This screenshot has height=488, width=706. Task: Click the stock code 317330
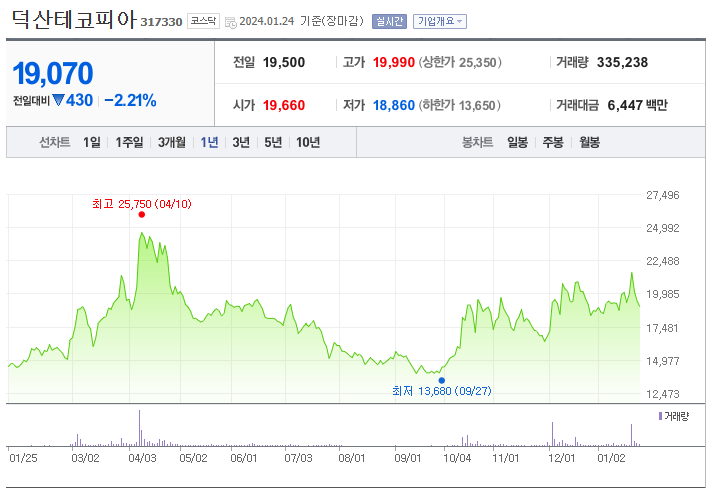click(161, 22)
